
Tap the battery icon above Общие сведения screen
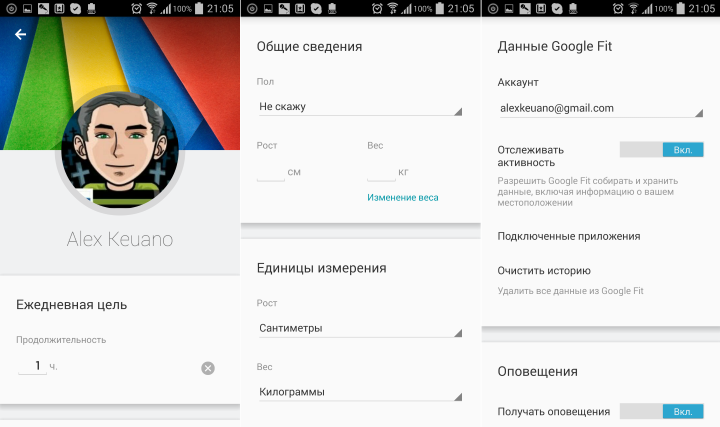(x=439, y=8)
